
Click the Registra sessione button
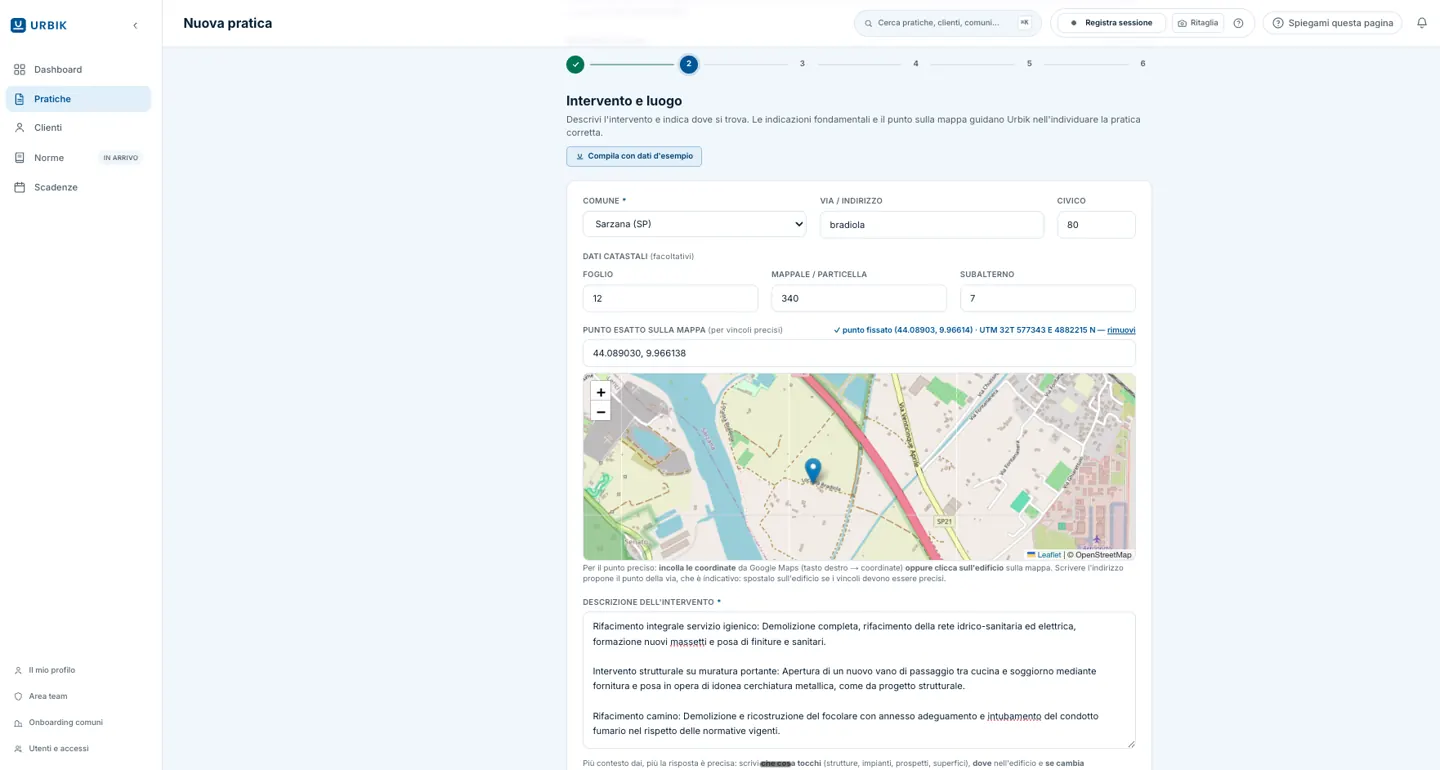[x=1111, y=23]
